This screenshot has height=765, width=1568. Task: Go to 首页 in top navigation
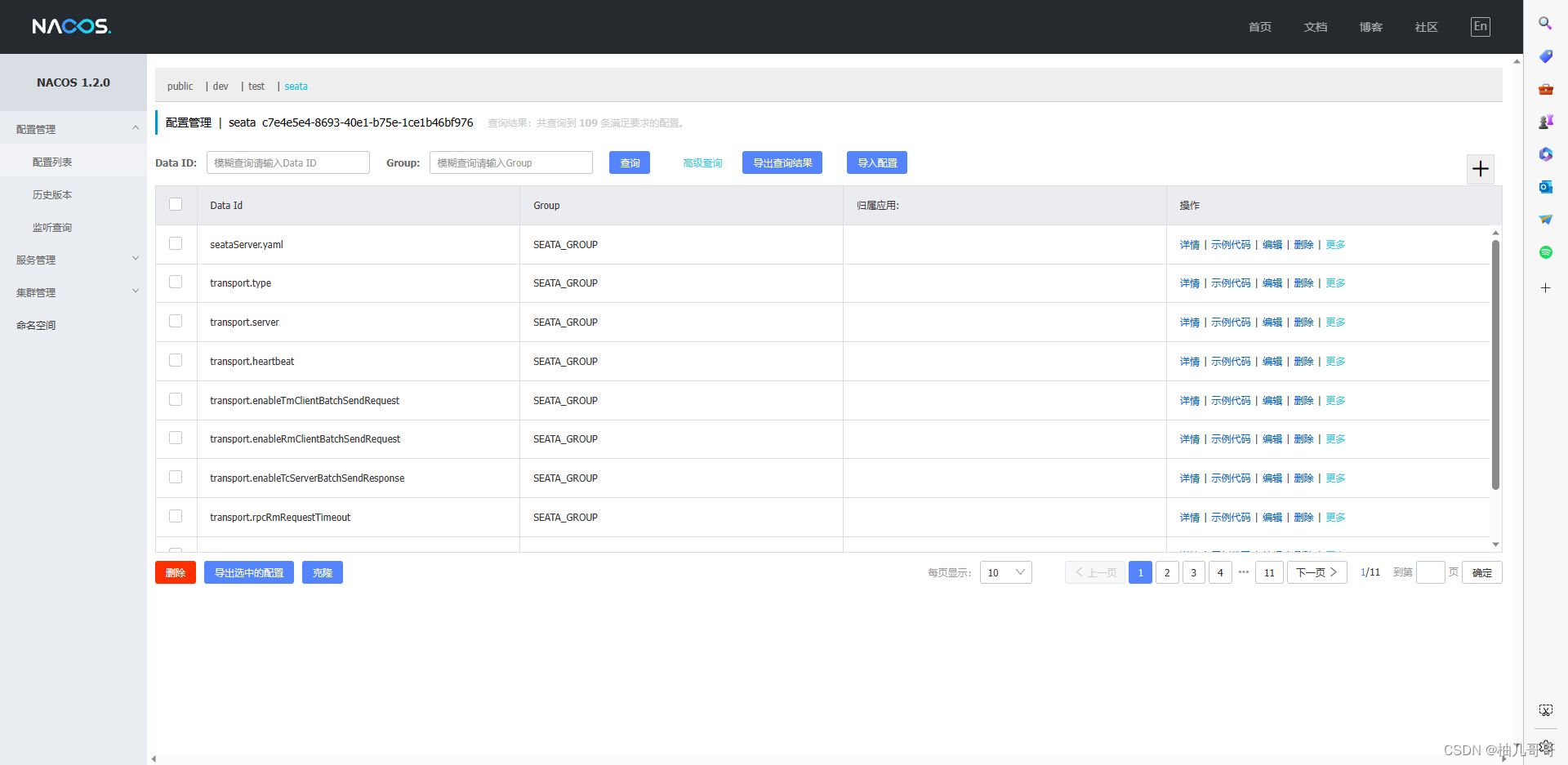click(x=1259, y=27)
